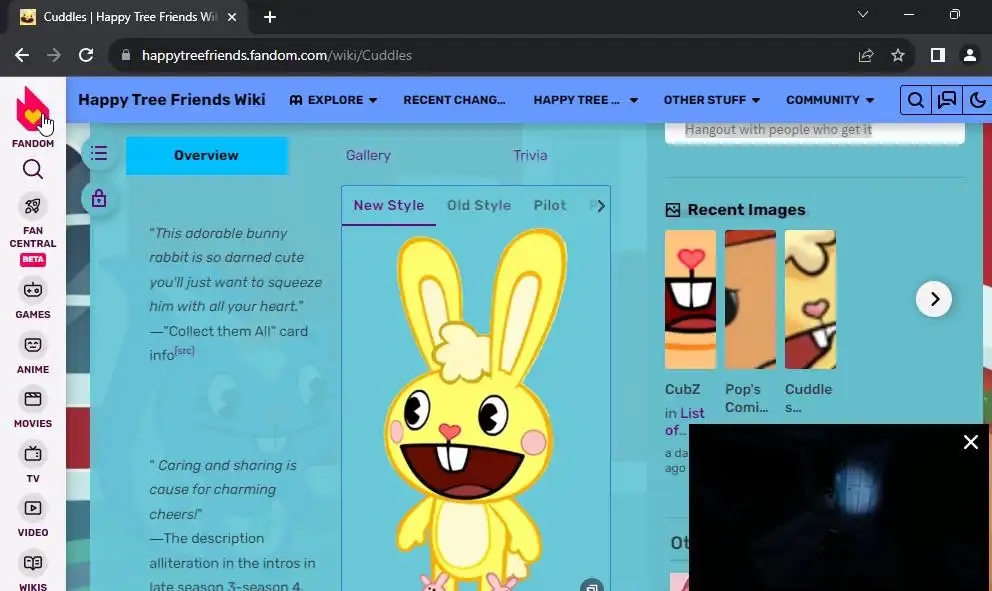Advance the Recent Images carousel

(x=934, y=299)
